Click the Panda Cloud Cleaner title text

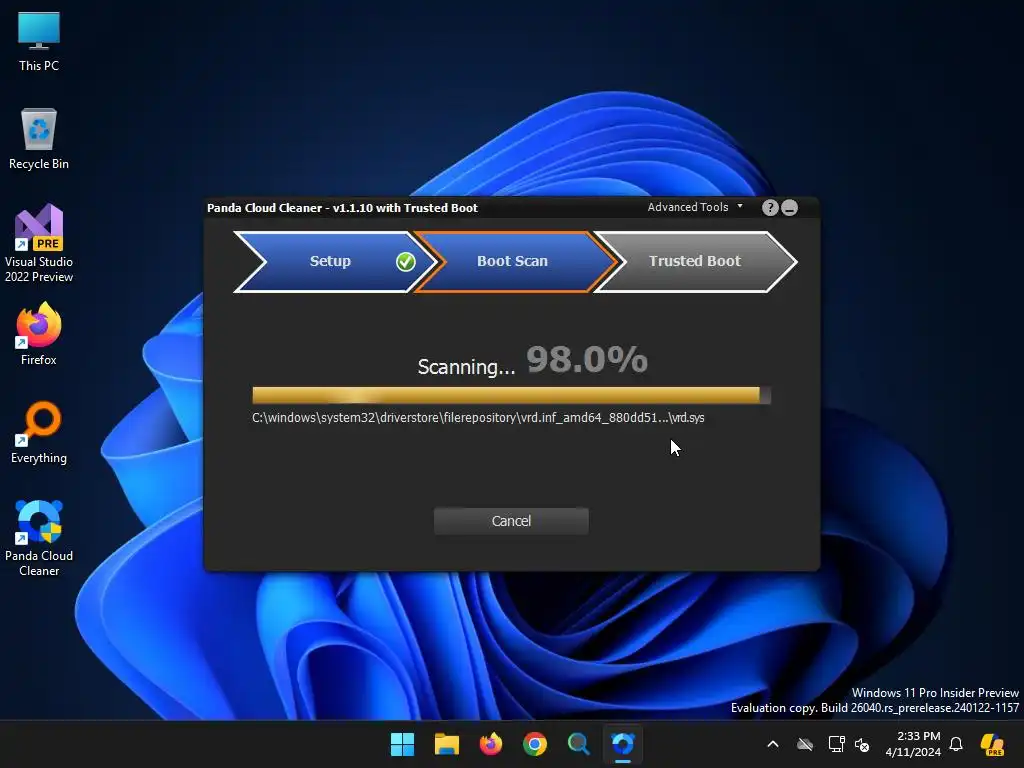(342, 208)
